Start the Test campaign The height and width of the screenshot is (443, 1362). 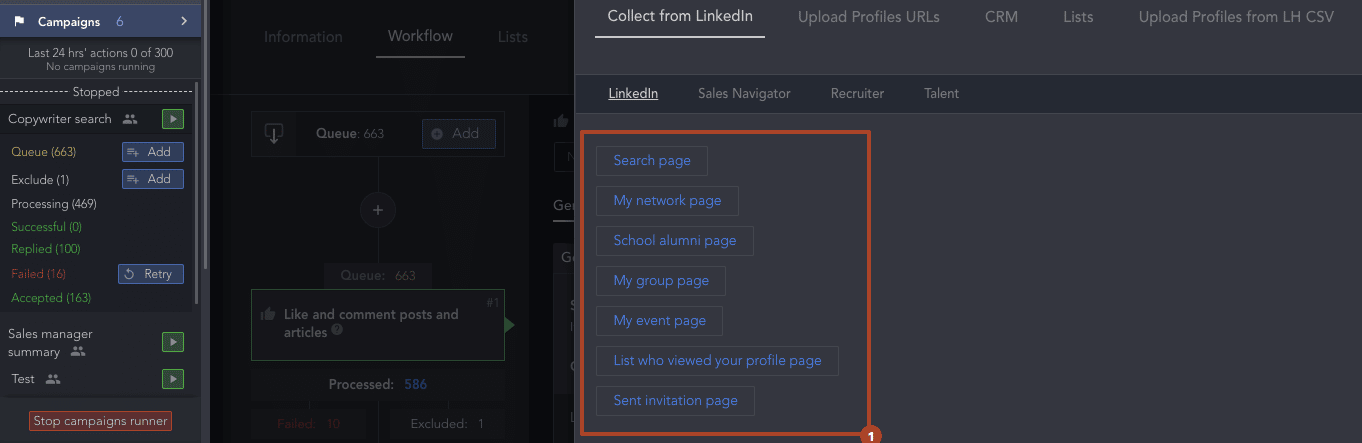tap(173, 379)
